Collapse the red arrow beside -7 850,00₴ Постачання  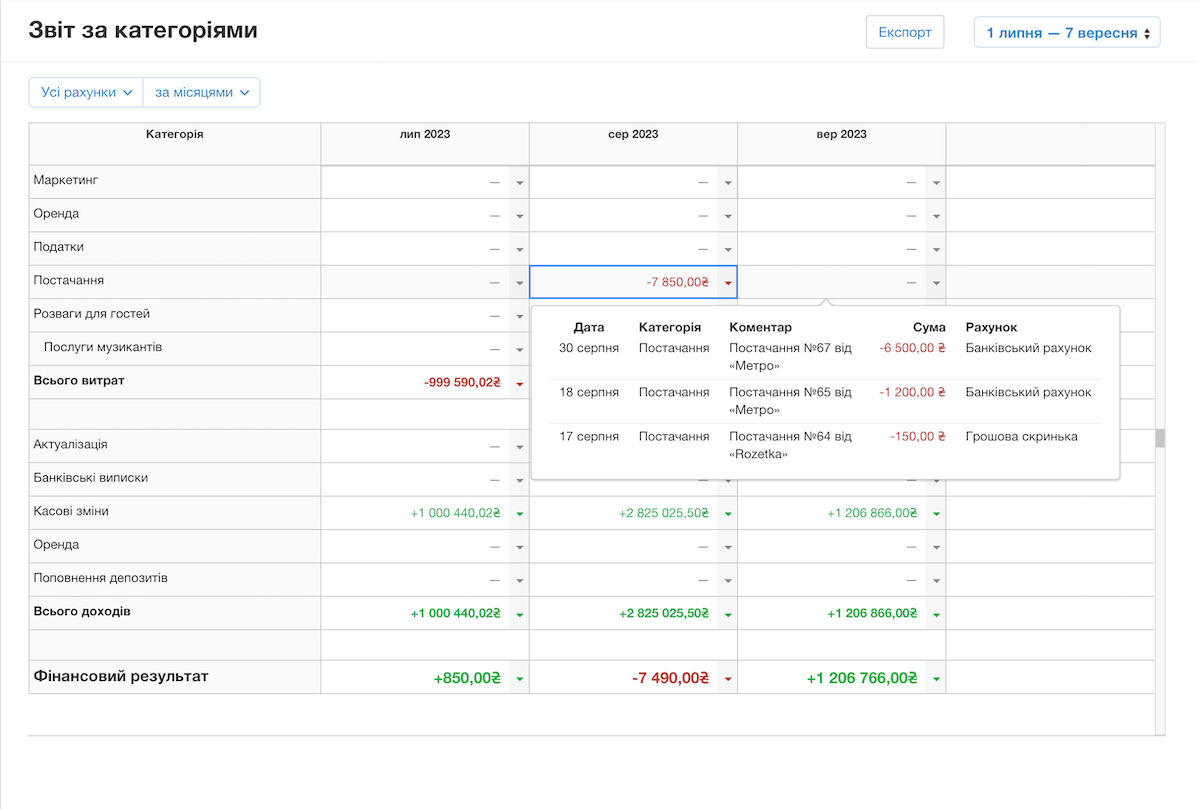click(728, 283)
